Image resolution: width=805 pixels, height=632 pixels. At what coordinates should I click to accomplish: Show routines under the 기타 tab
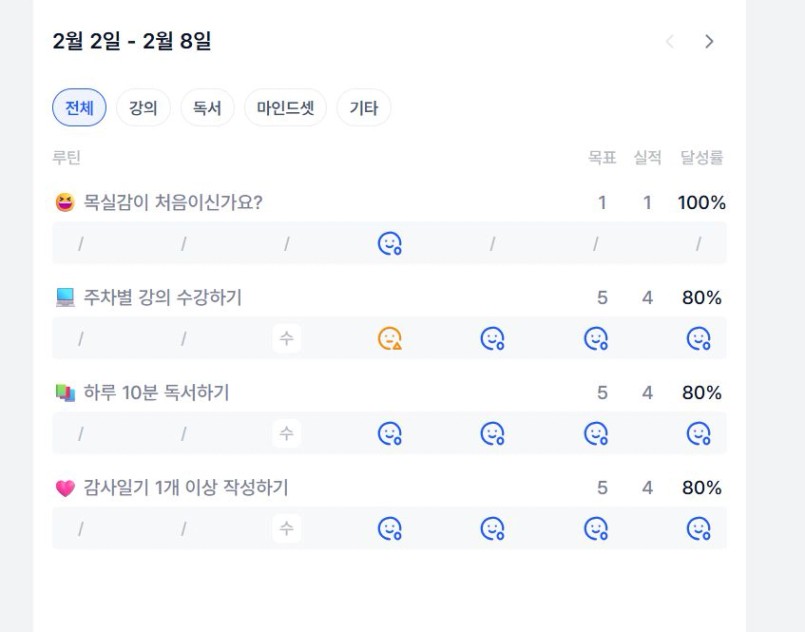tap(364, 108)
